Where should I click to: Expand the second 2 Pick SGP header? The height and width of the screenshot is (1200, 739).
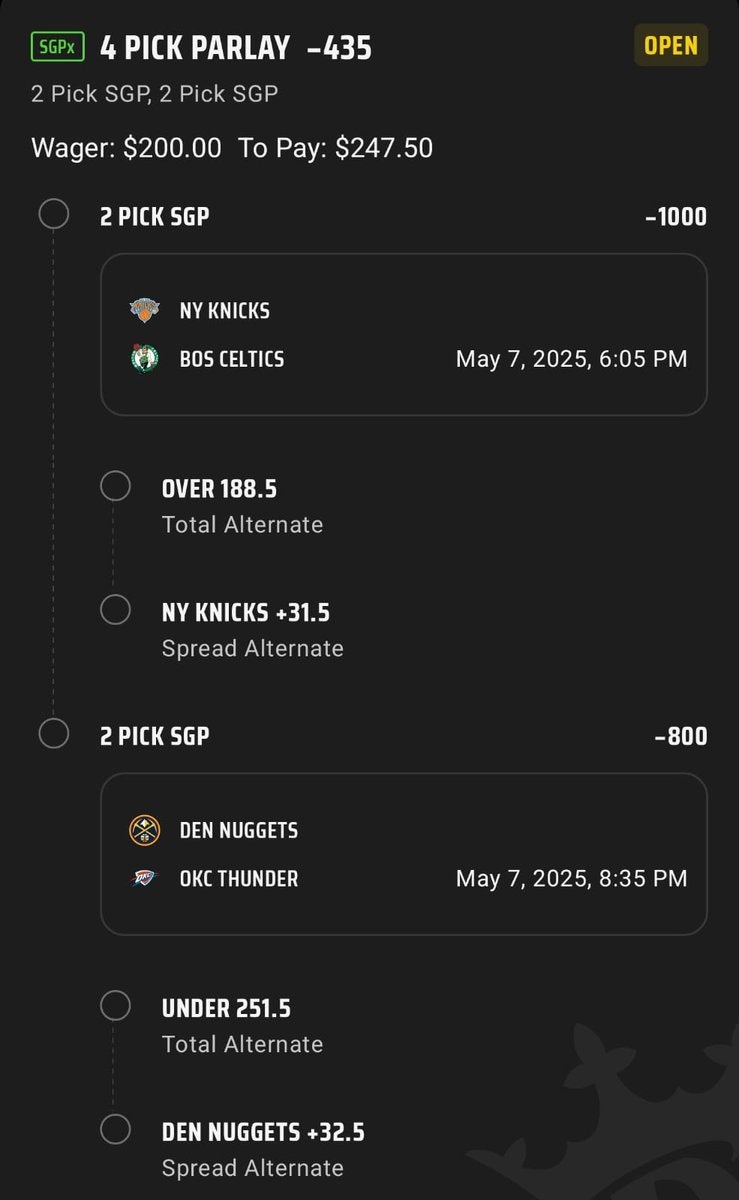point(155,736)
